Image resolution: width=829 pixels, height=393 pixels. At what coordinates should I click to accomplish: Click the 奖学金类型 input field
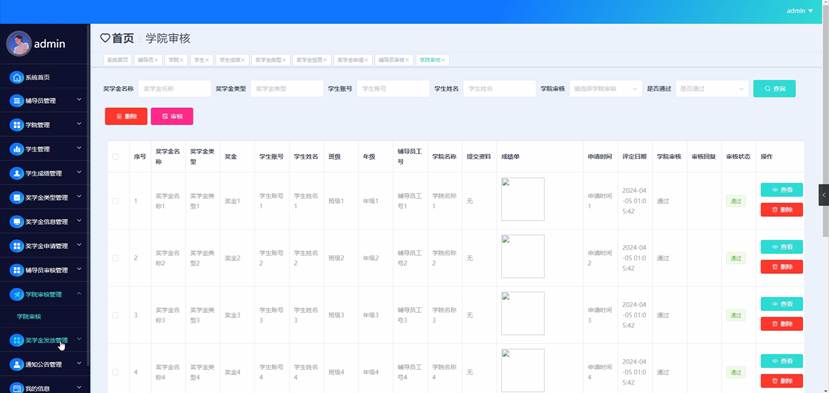287,89
